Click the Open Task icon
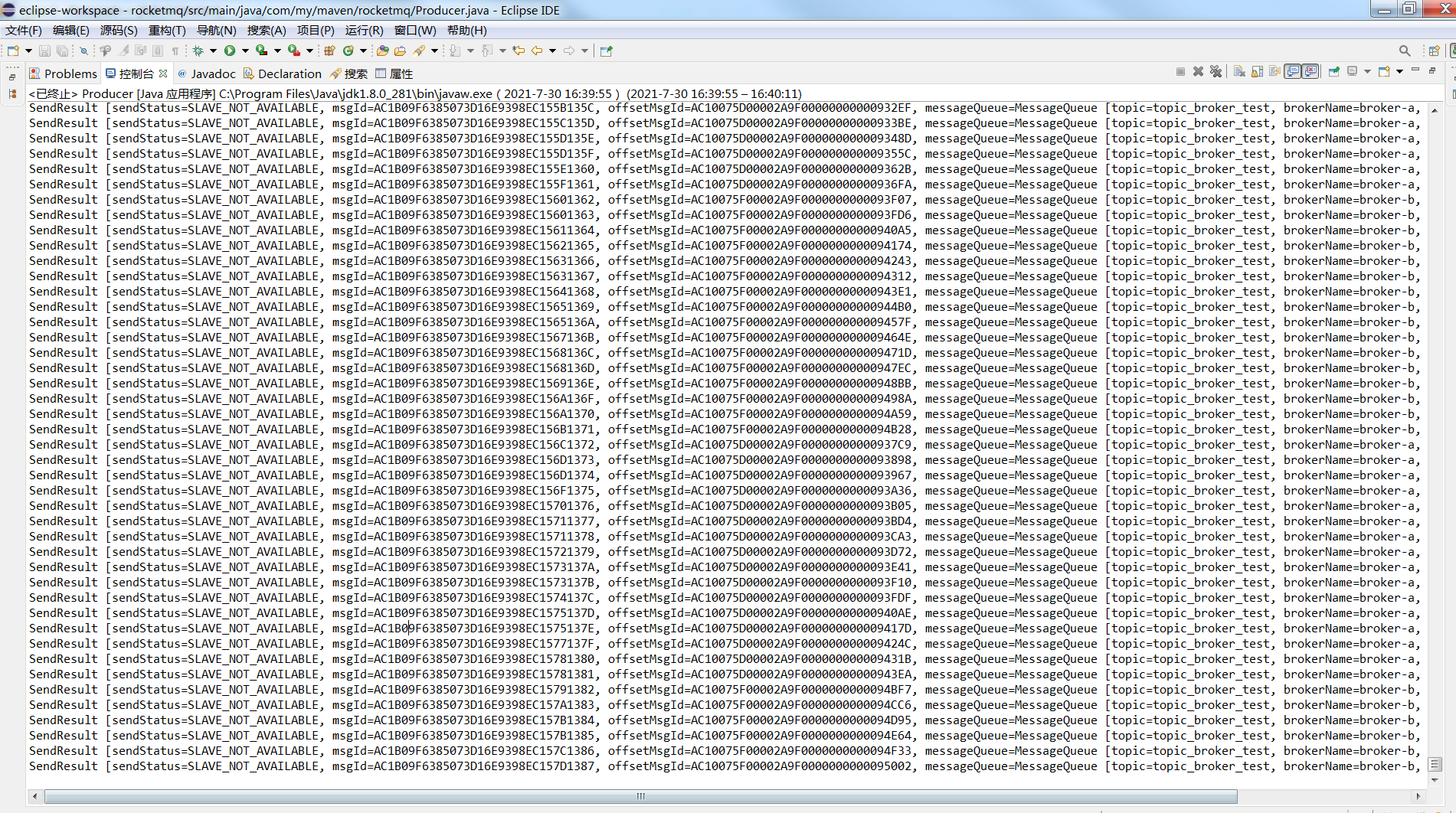 400,51
